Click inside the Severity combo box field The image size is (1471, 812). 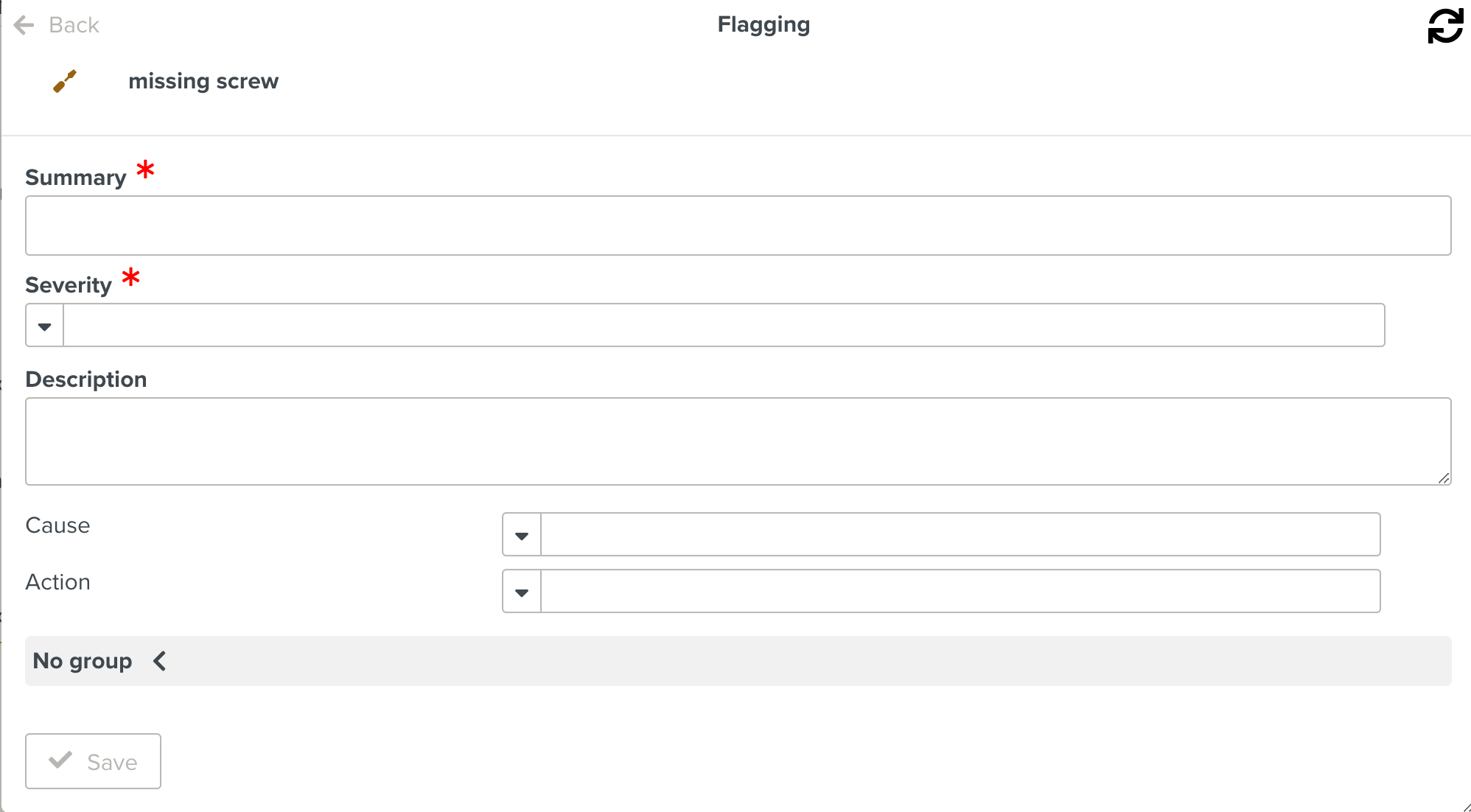pos(724,326)
